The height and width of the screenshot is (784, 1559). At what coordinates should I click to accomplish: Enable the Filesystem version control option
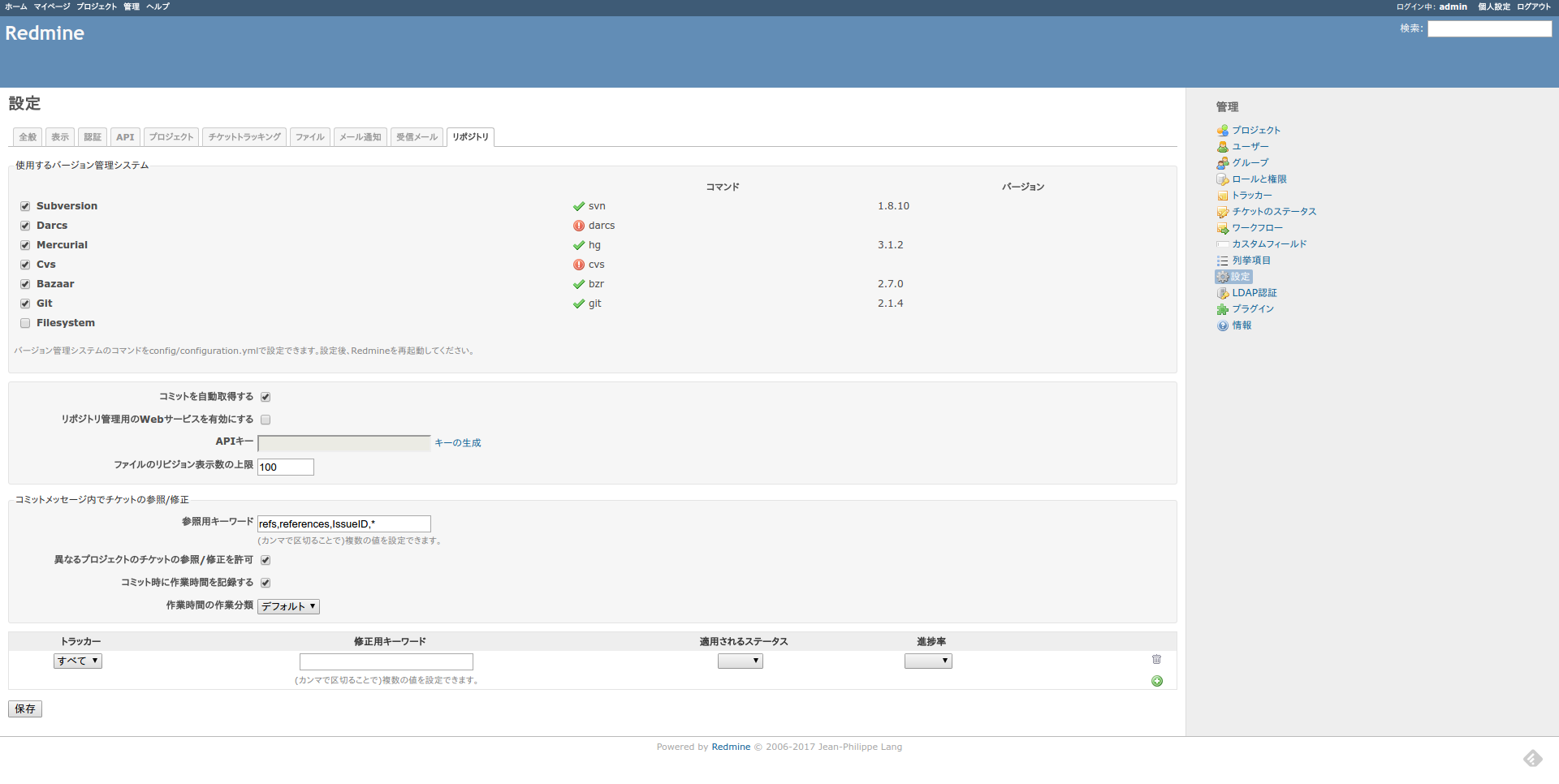(24, 323)
